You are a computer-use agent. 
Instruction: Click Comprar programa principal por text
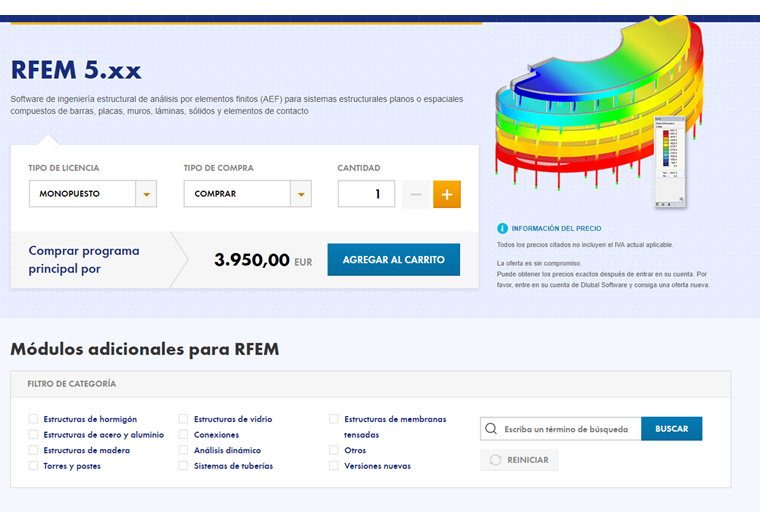84,260
